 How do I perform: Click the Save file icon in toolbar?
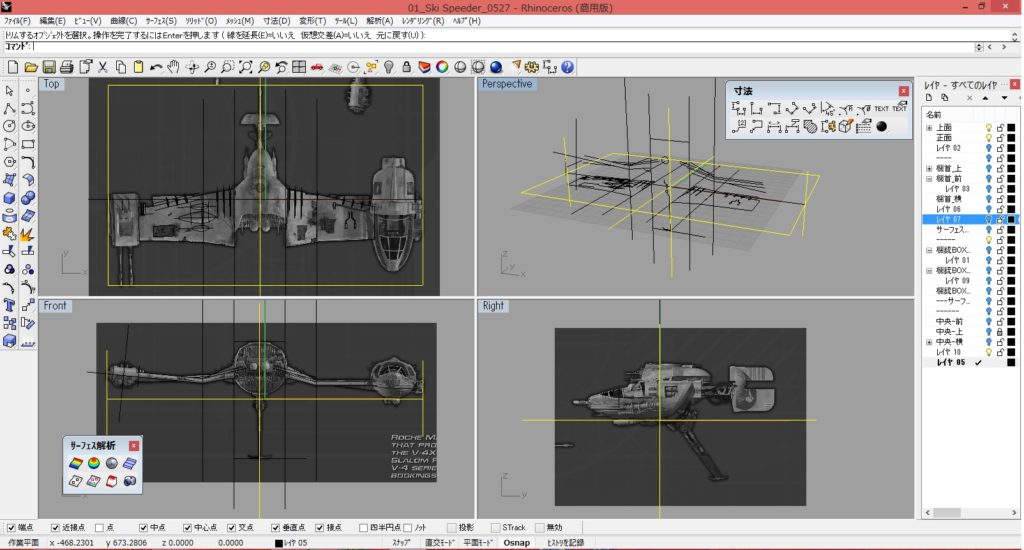click(x=48, y=67)
